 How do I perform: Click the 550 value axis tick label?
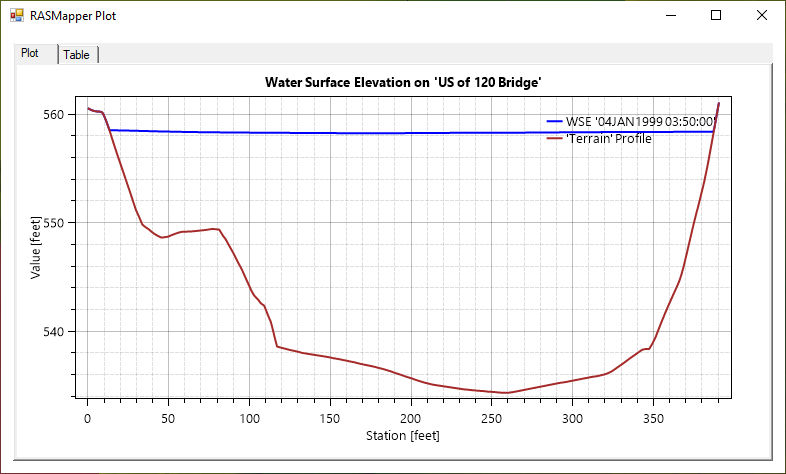54,223
